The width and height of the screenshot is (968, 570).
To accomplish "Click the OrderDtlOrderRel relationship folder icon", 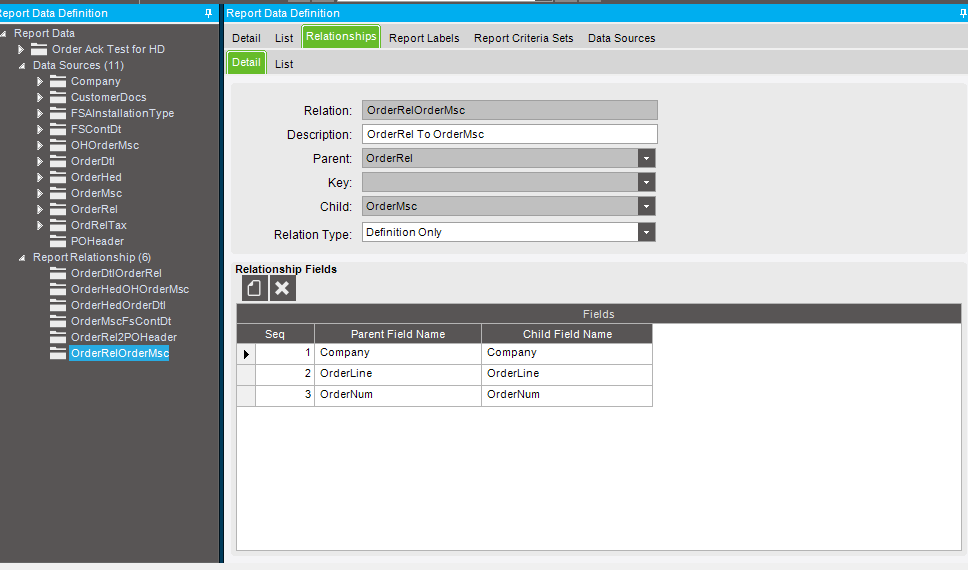I will [x=58, y=274].
